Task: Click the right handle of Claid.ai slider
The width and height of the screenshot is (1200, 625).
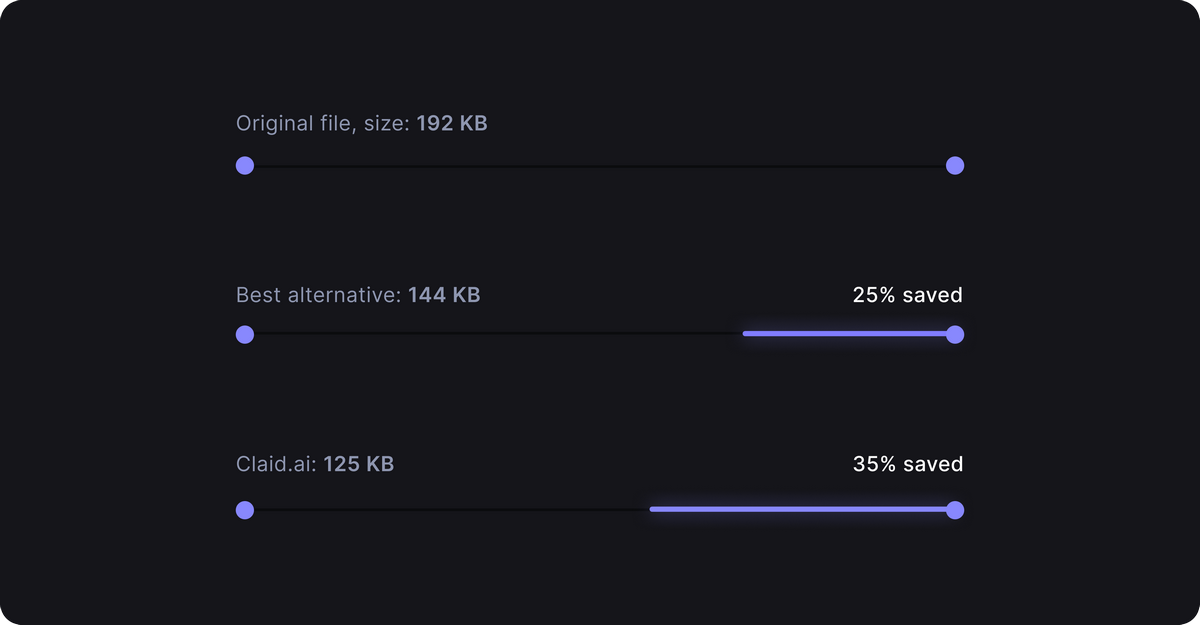Action: point(955,510)
